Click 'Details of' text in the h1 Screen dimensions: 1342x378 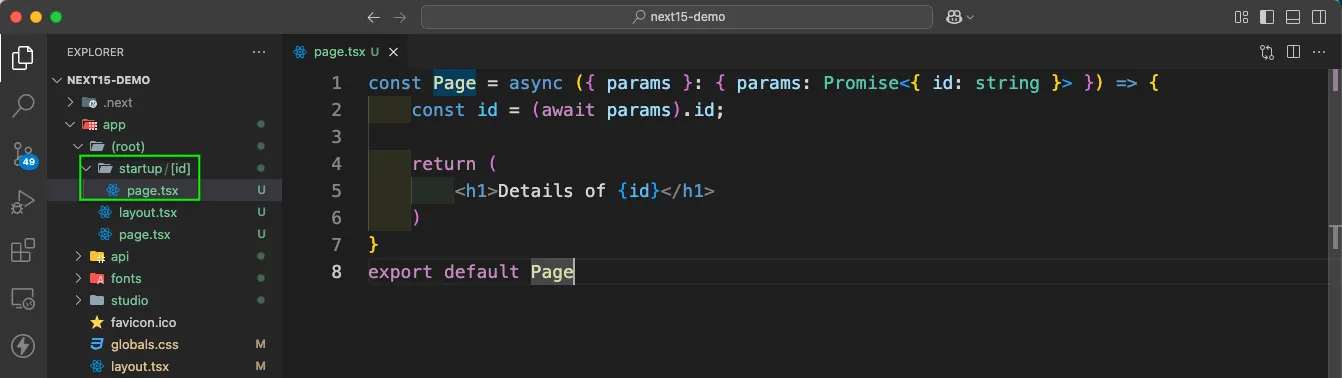[552, 191]
